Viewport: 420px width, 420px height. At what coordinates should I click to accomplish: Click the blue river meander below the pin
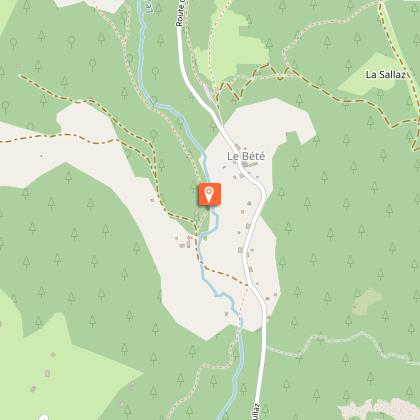[213, 224]
